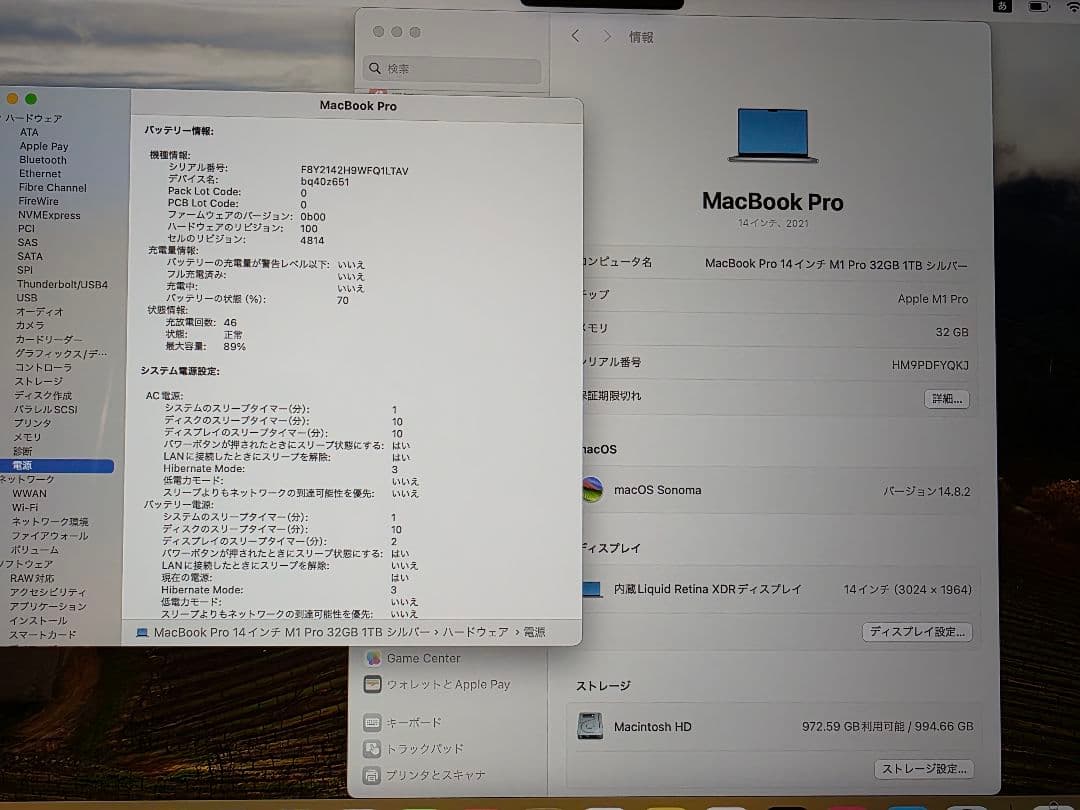Open ディスプレイ設定 via its button
The image size is (1080, 810).
pos(917,631)
